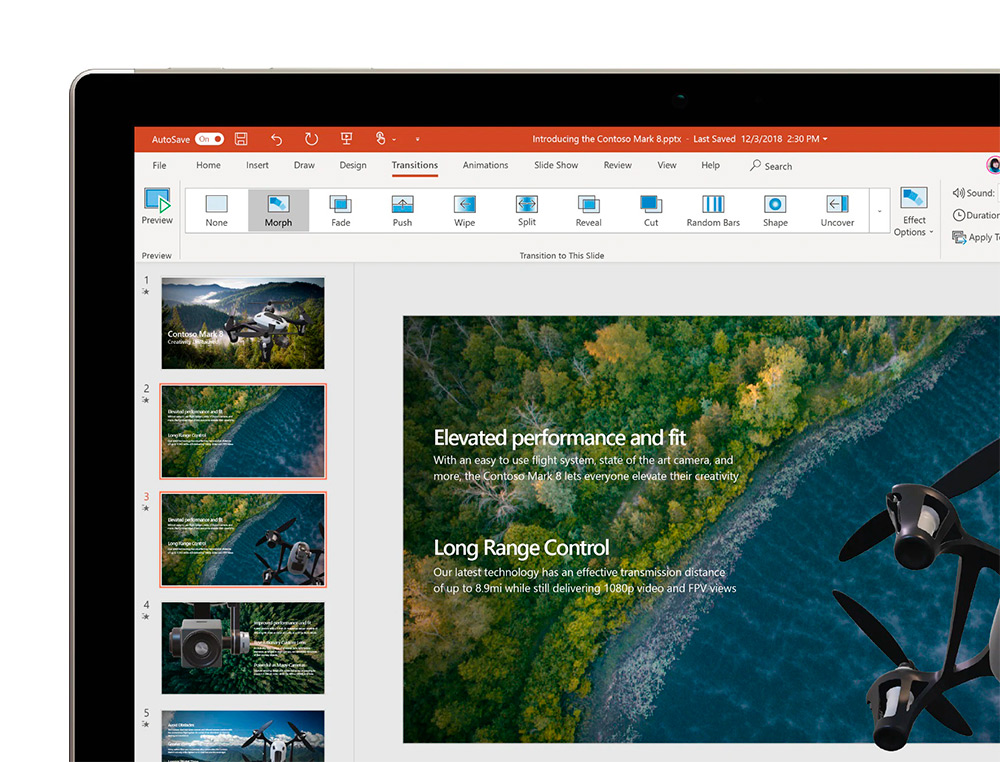This screenshot has width=1000, height=762.
Task: Preview the slide transition
Action: click(157, 207)
